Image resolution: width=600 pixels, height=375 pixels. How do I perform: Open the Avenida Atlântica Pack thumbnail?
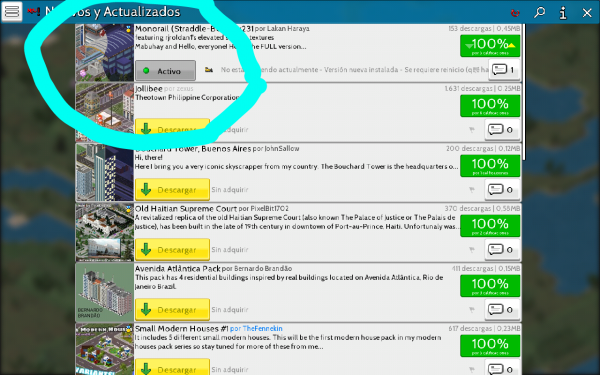tap(104, 293)
